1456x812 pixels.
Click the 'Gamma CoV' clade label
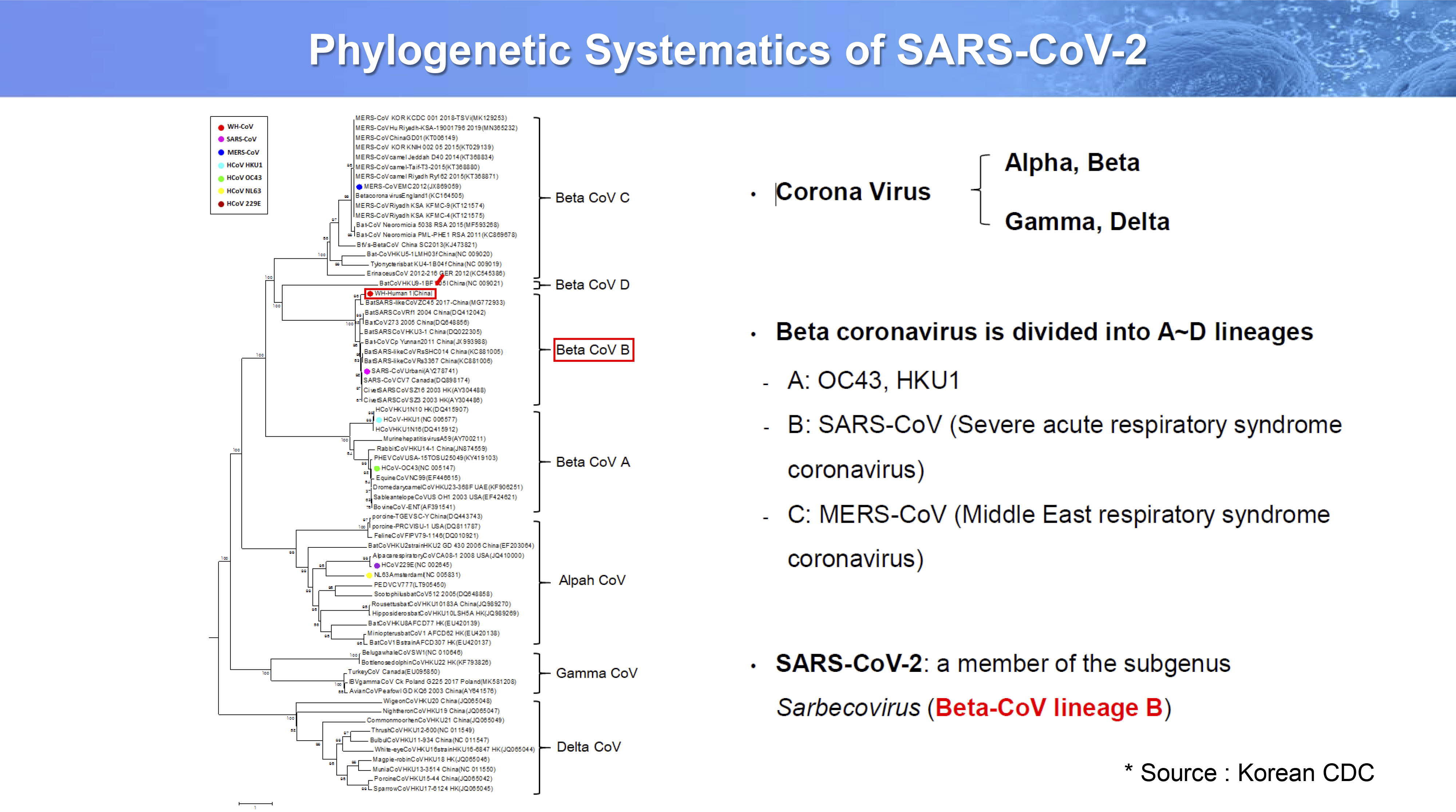596,673
